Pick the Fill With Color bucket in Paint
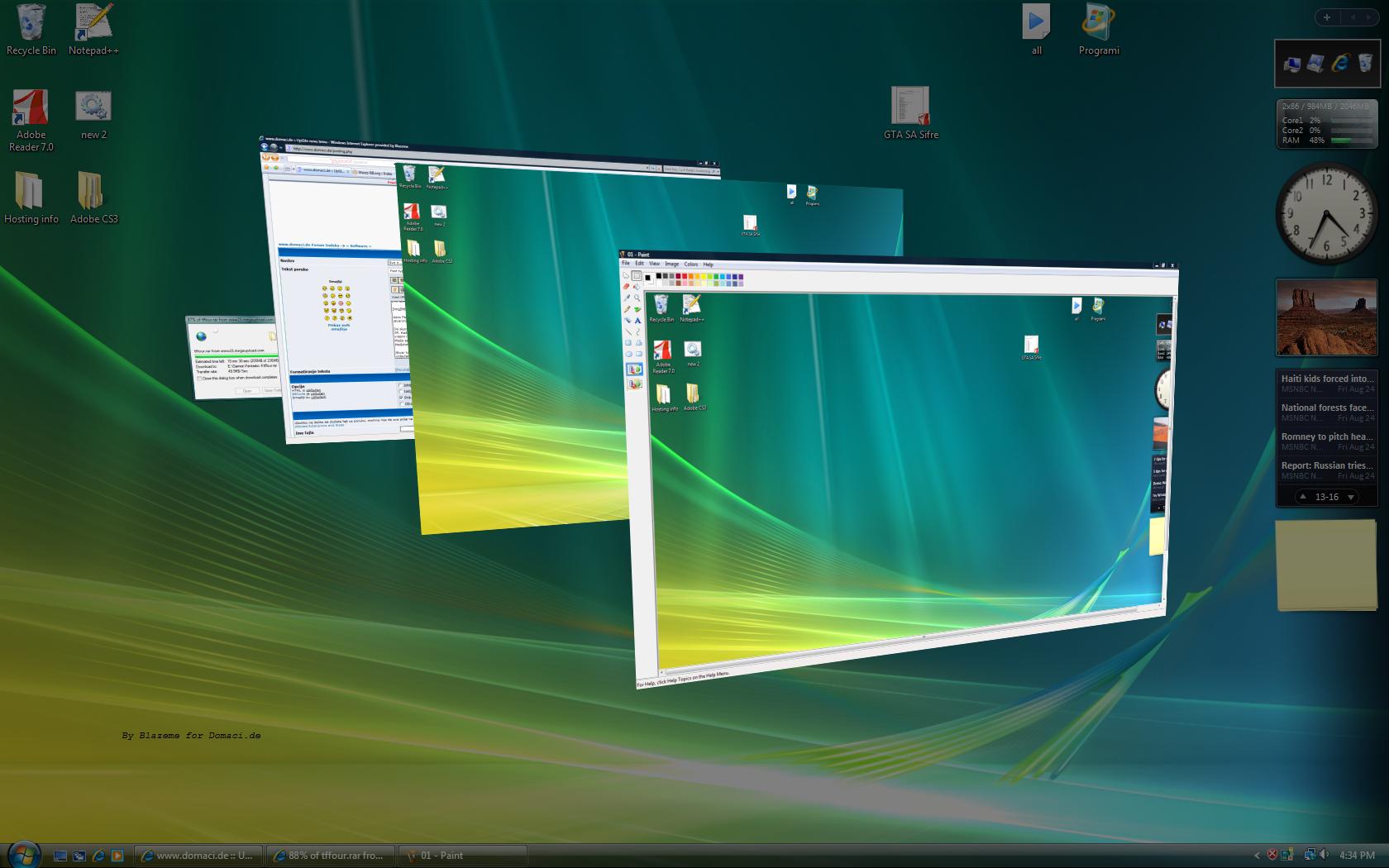This screenshot has width=1389, height=868. pos(637,287)
